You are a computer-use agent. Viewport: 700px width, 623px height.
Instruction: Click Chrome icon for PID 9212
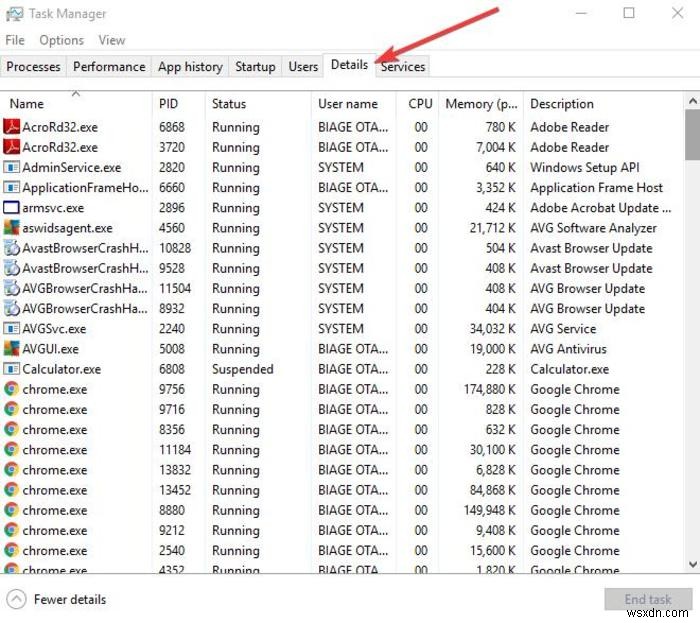(x=12, y=530)
